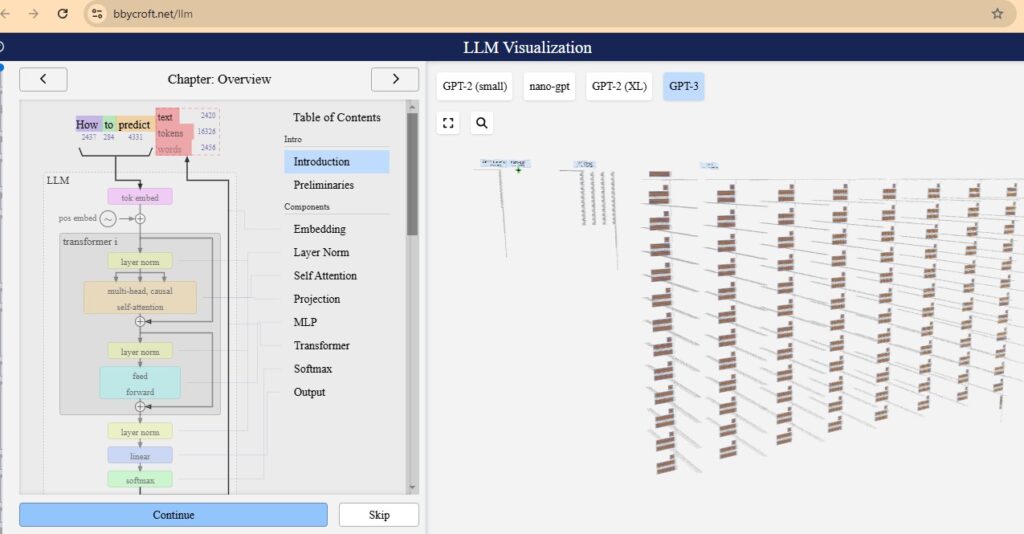Open site information icon in address bar

pyautogui.click(x=97, y=14)
